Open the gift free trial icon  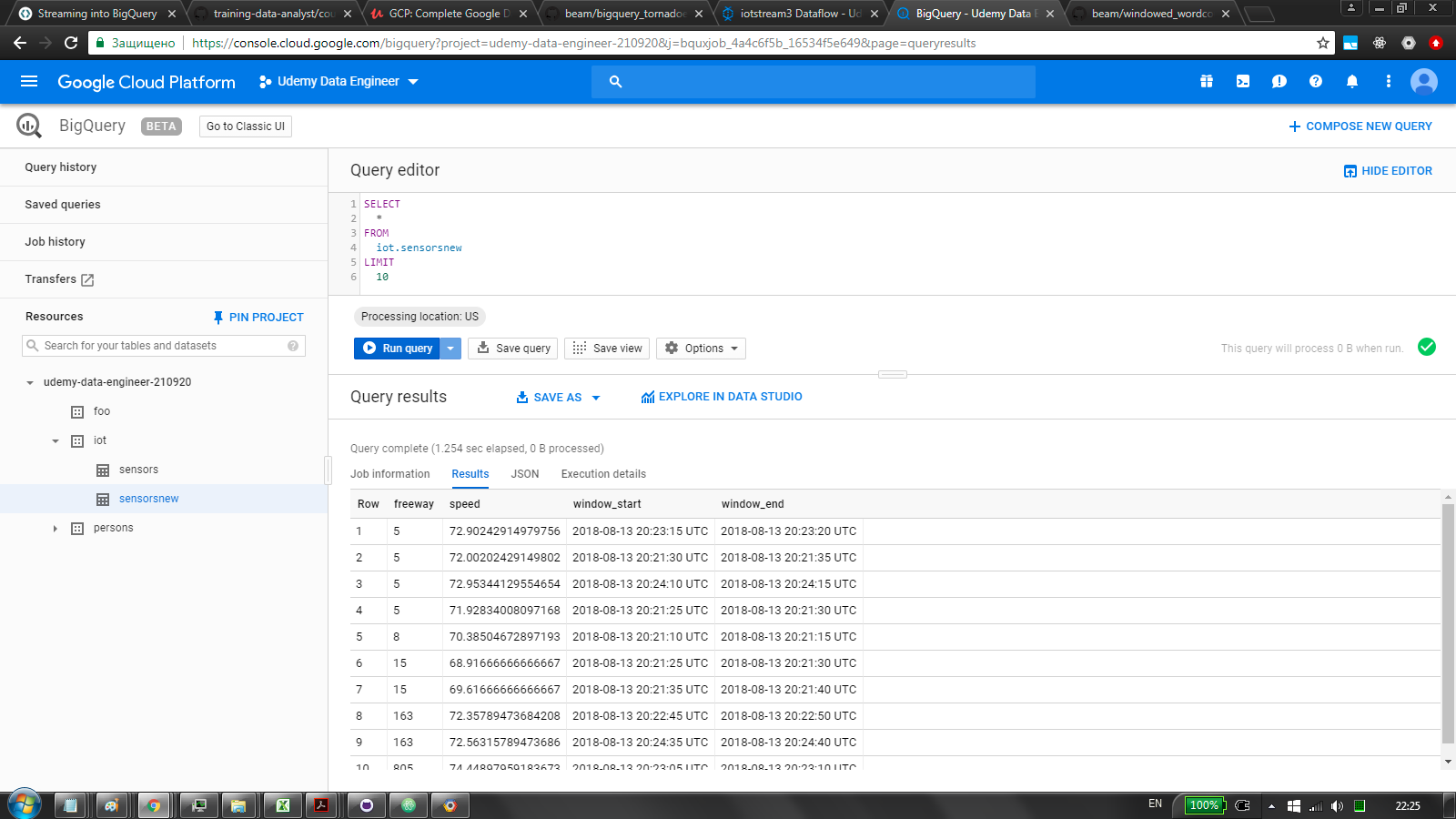click(1207, 81)
